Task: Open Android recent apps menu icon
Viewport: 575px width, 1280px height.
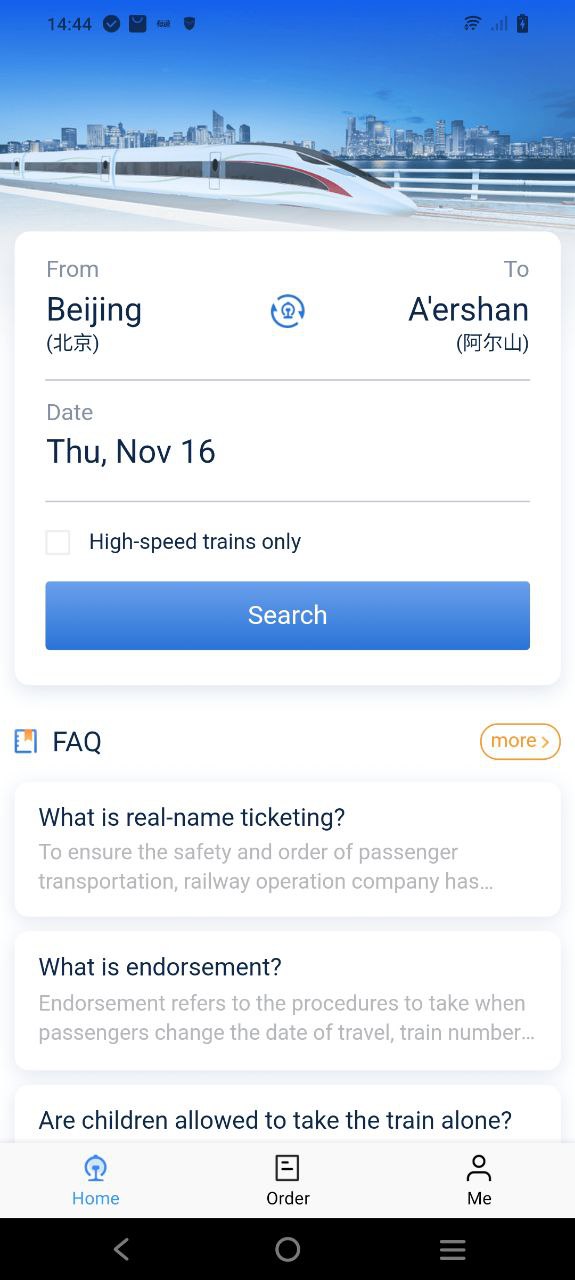Action: (x=453, y=1249)
